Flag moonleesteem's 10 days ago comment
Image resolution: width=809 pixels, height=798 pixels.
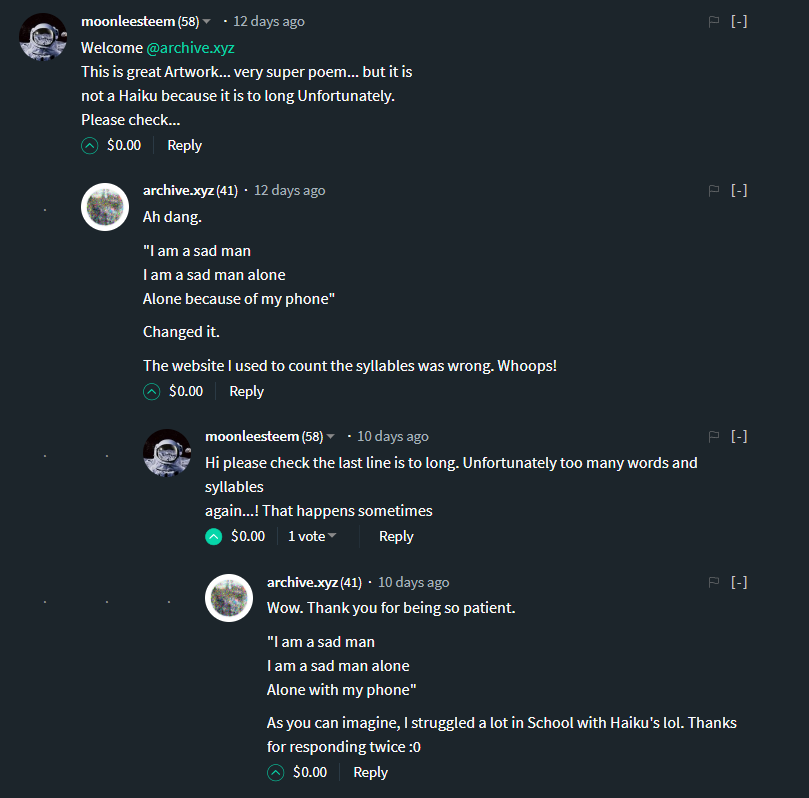pos(714,437)
